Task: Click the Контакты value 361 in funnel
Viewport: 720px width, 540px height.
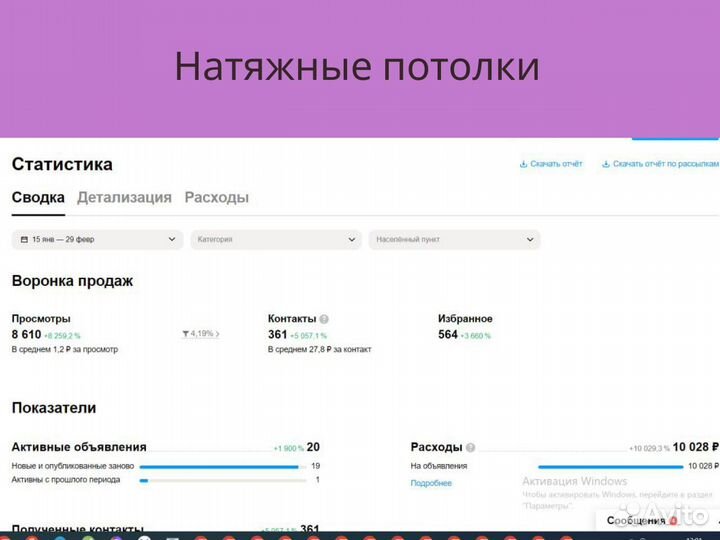Action: pyautogui.click(x=277, y=334)
